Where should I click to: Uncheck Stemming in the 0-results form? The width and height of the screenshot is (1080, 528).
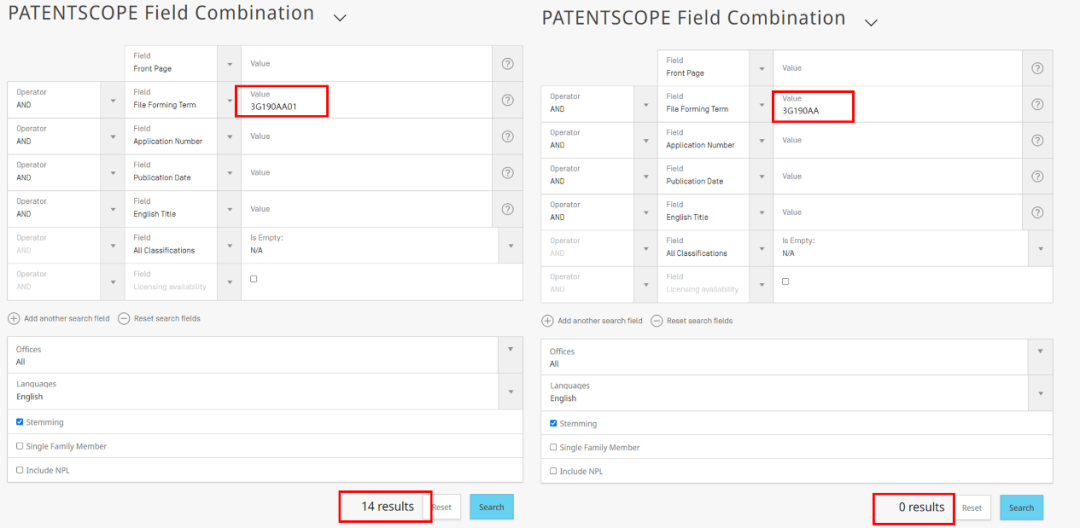click(x=553, y=423)
